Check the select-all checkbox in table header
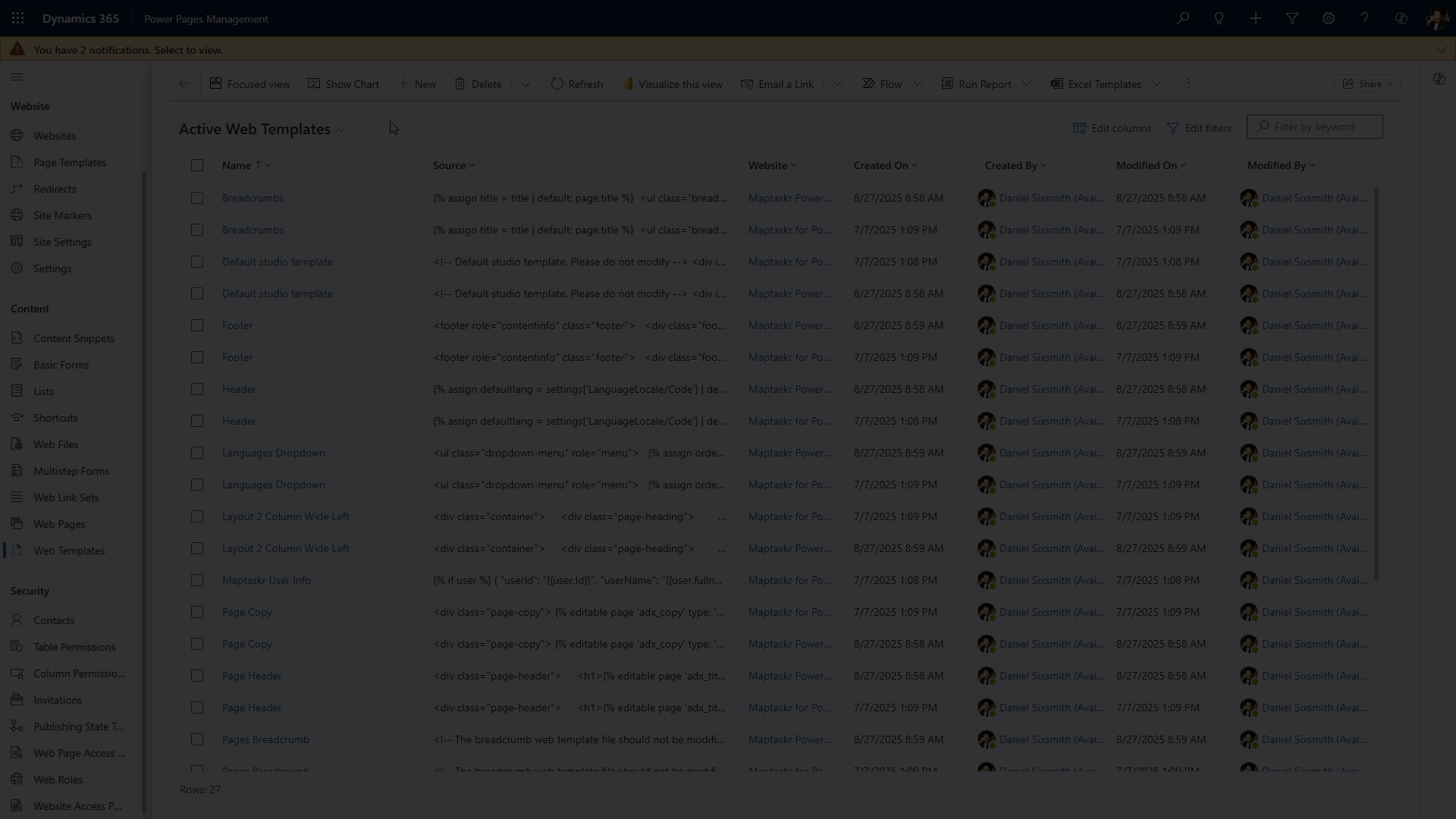 pyautogui.click(x=197, y=165)
